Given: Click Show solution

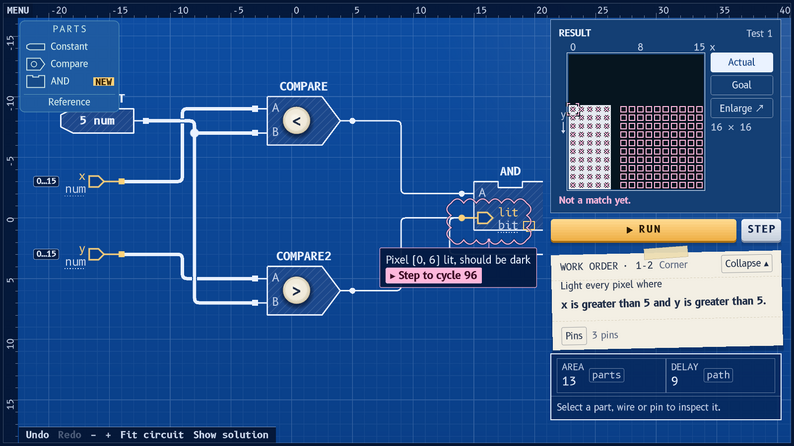Looking at the screenshot, I should click(x=231, y=435).
